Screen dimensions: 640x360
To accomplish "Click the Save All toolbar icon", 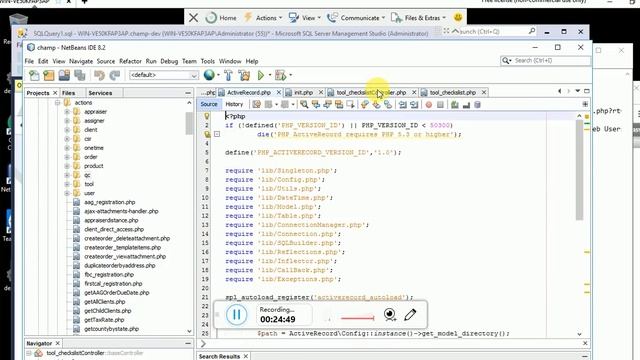I will click(x=80, y=75).
